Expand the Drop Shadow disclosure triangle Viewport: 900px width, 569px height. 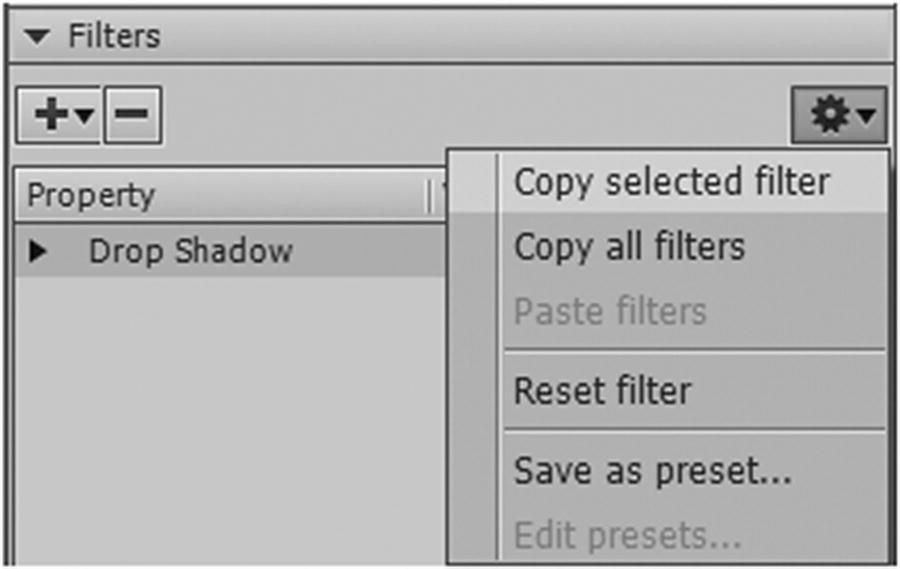coord(38,251)
